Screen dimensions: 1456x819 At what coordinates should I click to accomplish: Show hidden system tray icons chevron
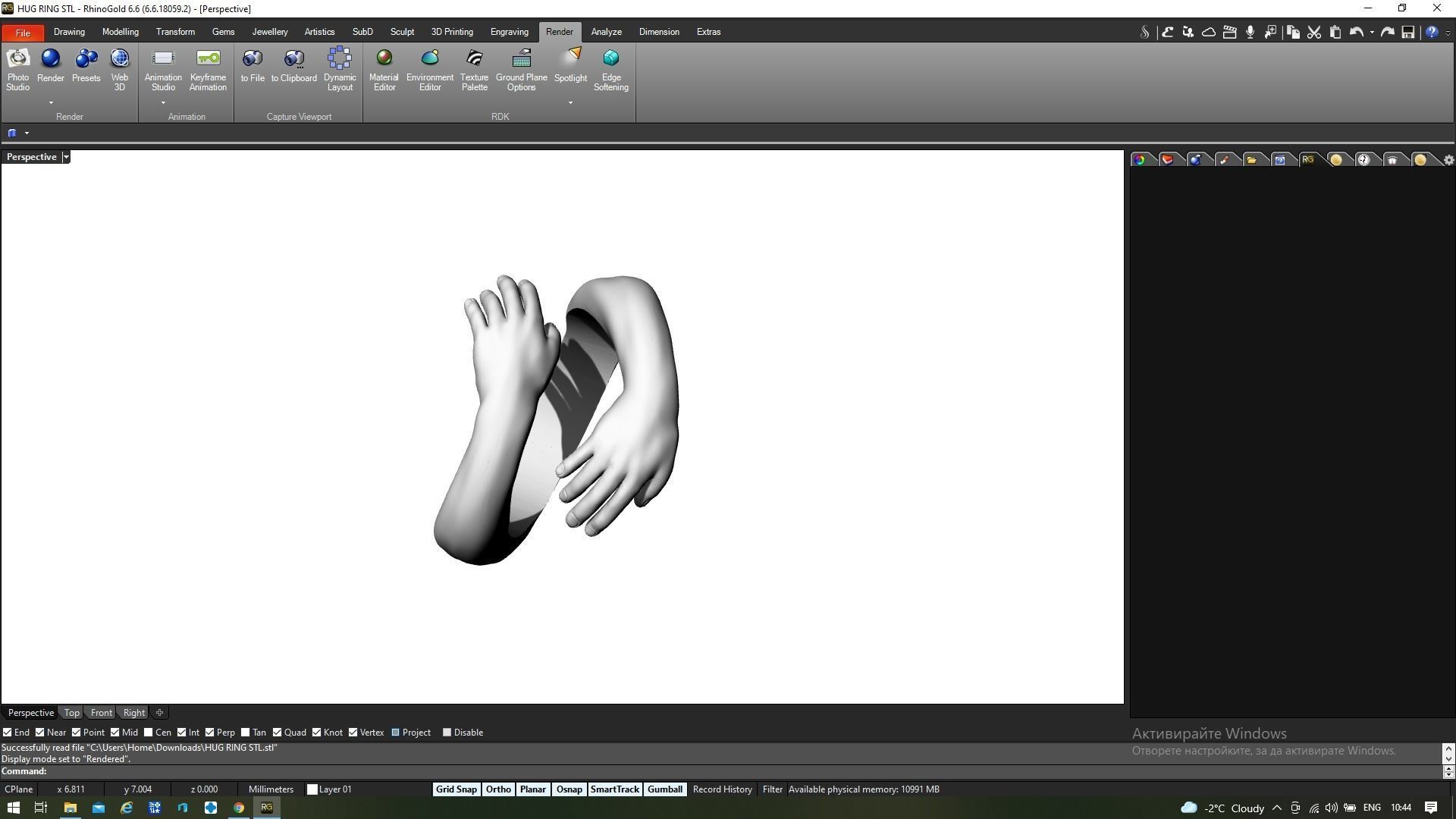1276,808
